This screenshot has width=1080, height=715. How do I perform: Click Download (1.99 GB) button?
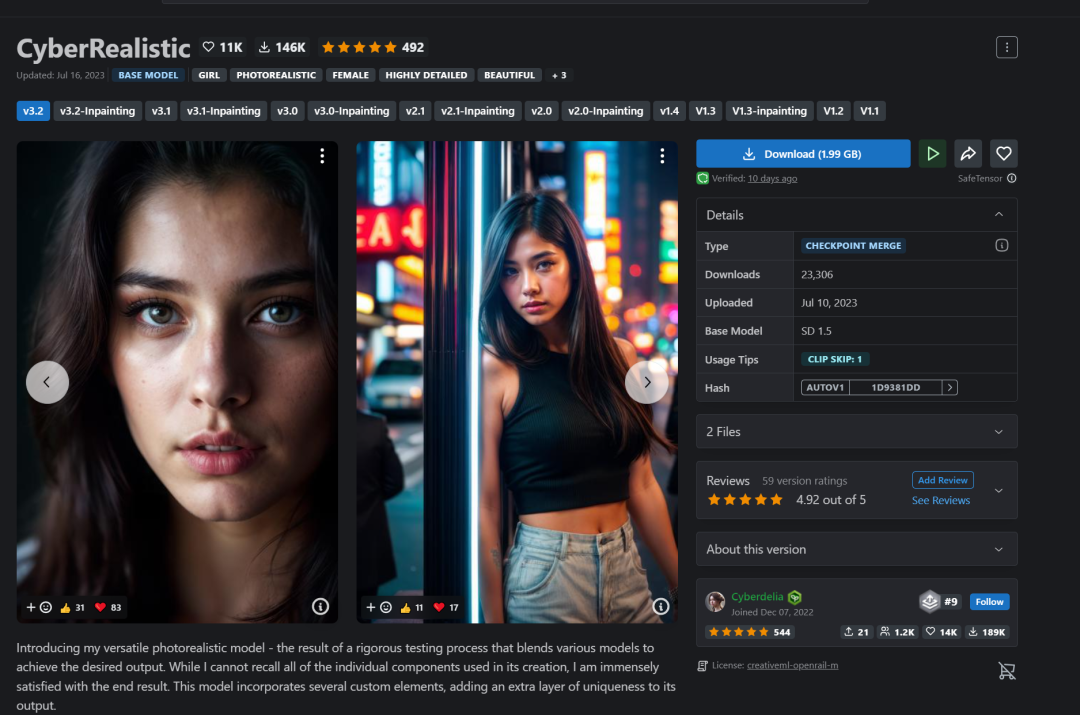pos(803,154)
